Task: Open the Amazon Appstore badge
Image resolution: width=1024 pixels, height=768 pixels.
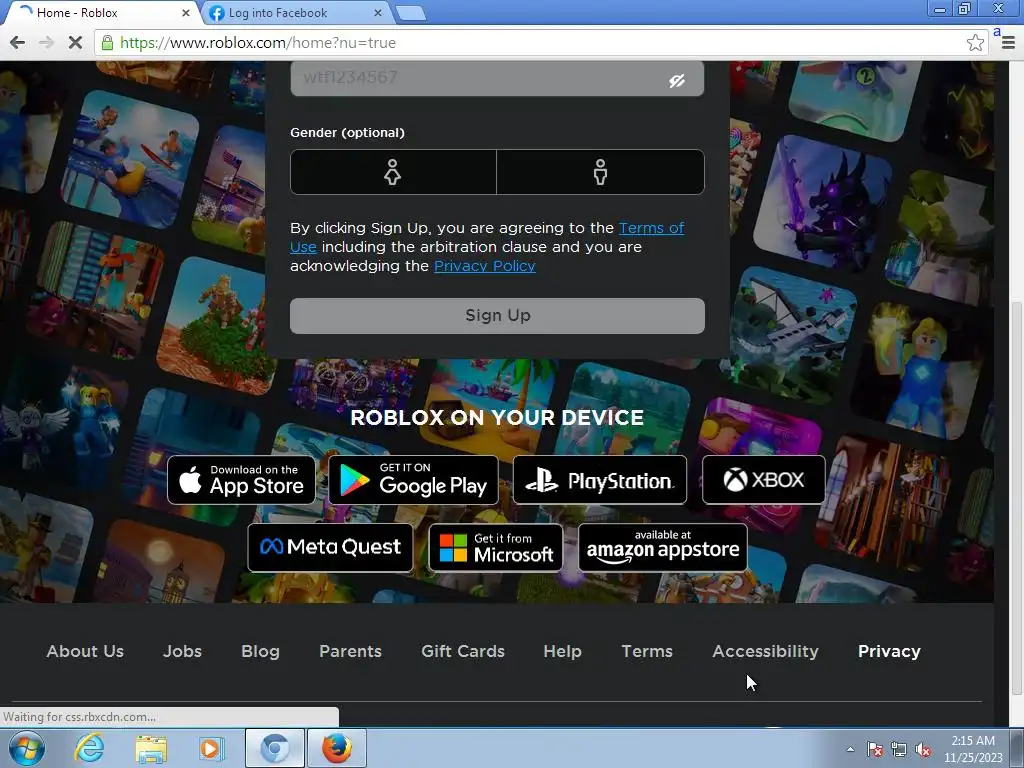Action: point(663,547)
